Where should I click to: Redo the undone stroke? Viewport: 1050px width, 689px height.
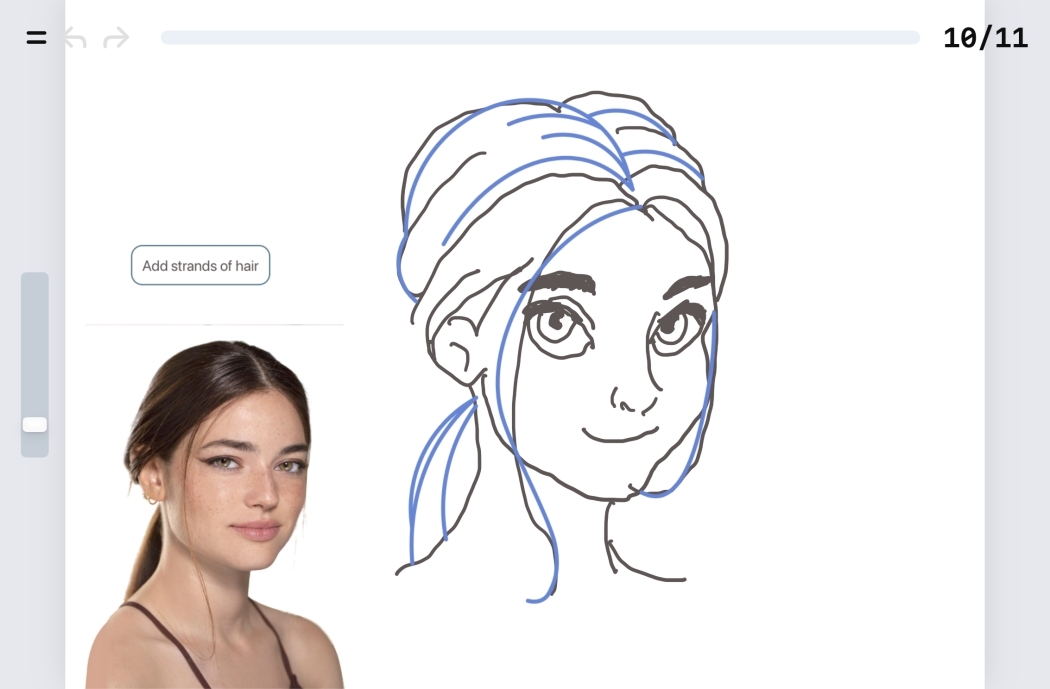click(x=115, y=38)
